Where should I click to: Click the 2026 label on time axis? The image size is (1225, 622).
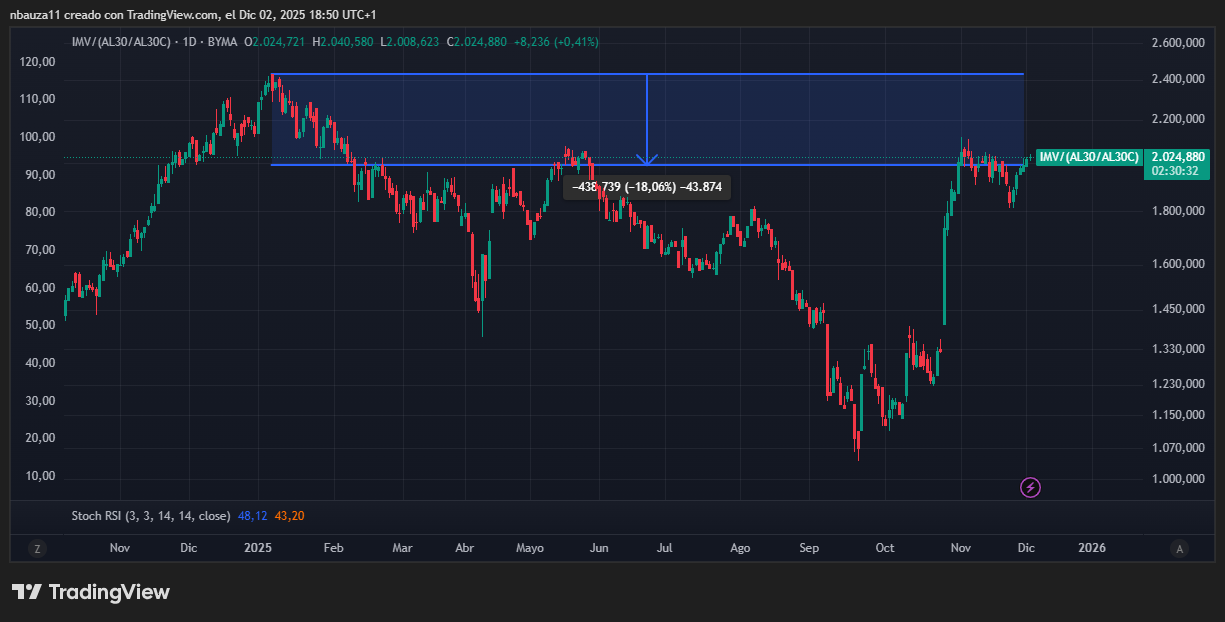click(x=1092, y=548)
